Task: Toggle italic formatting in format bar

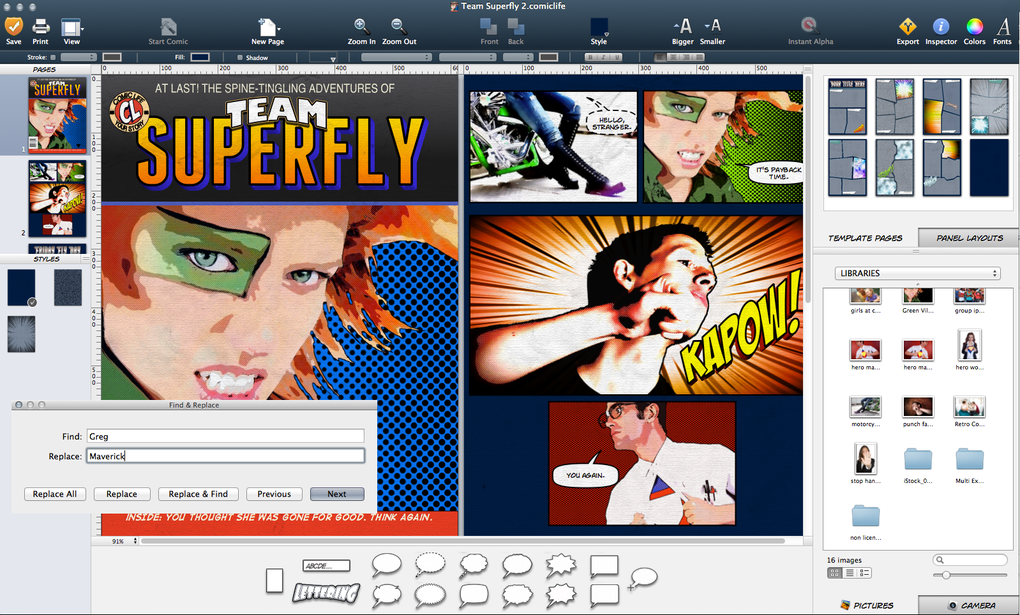Action: [x=603, y=57]
